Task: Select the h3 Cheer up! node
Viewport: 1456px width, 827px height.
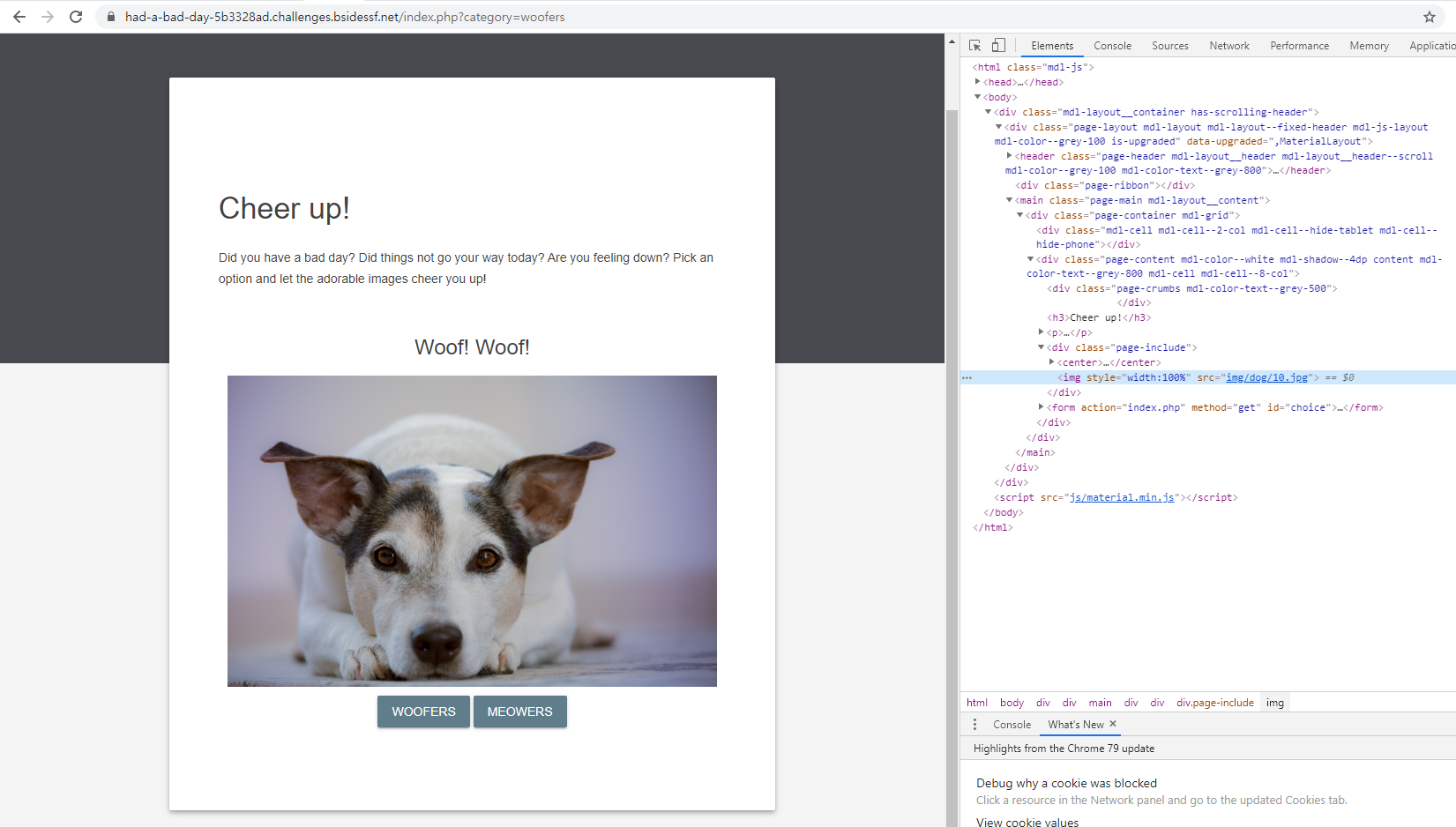Action: tap(1099, 317)
